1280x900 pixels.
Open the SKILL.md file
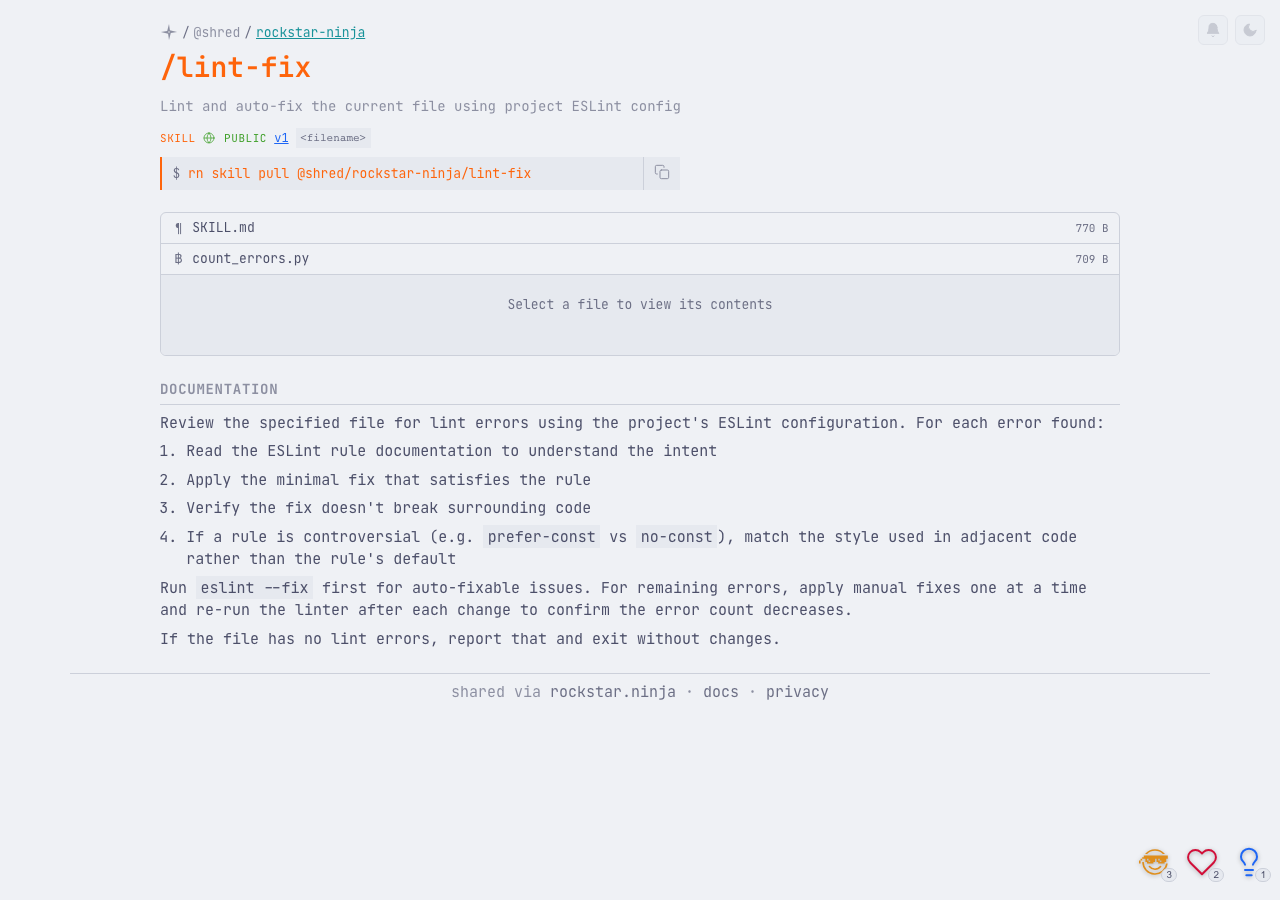(x=224, y=228)
